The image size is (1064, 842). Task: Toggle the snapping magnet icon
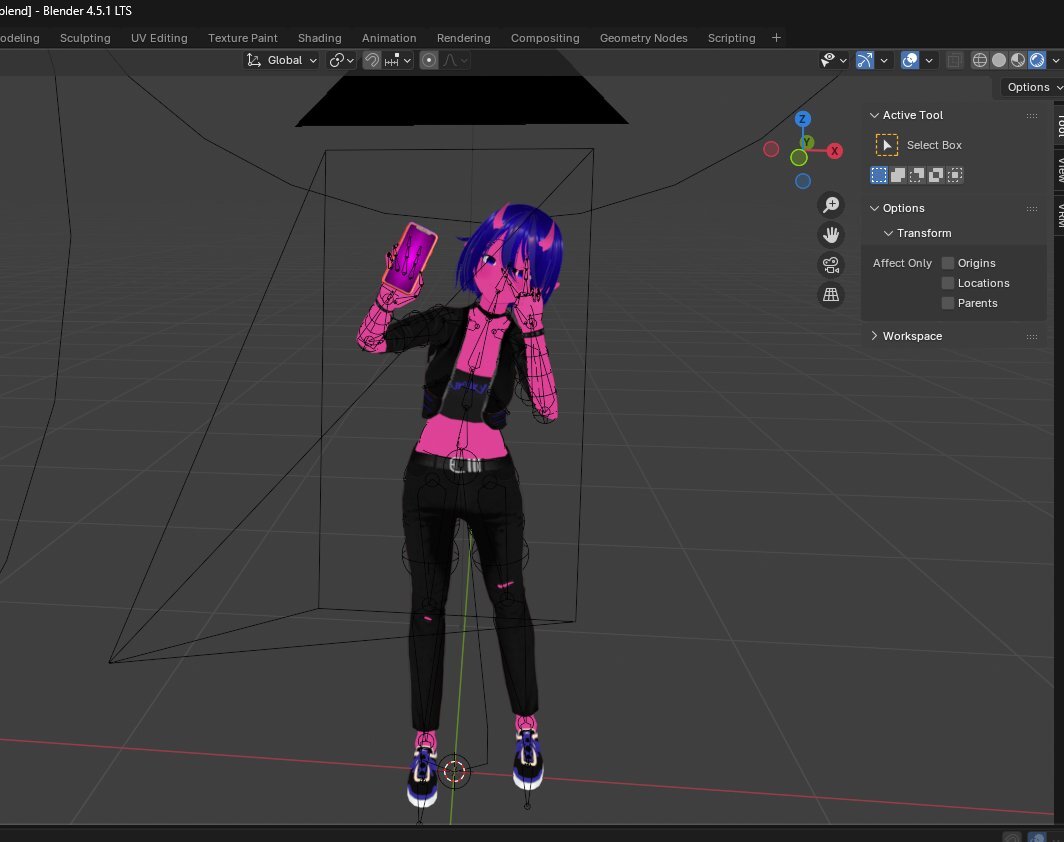(371, 60)
